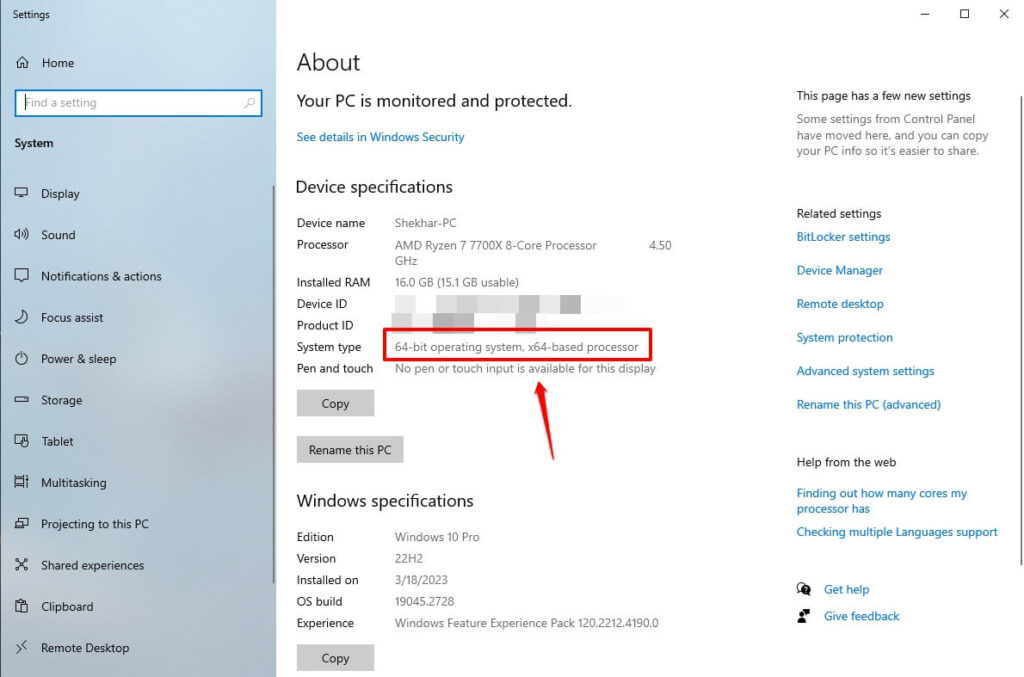Open See details in Windows Security
The height and width of the screenshot is (677, 1024).
(x=380, y=137)
